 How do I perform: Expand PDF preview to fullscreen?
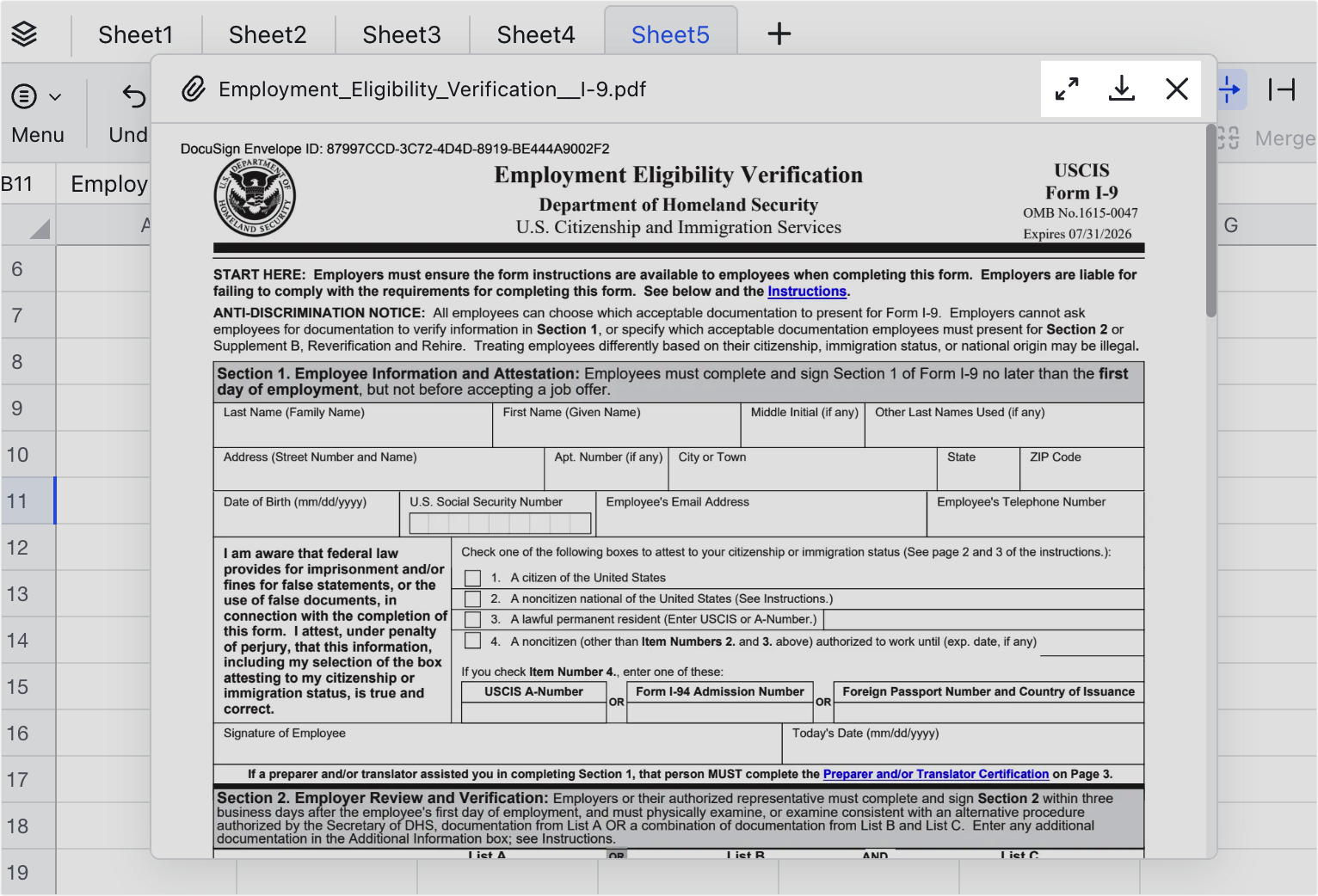1067,89
